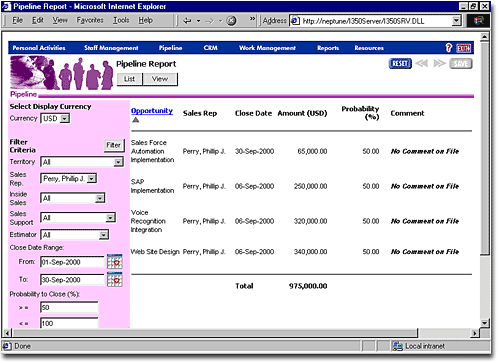Expand the Currency USD dropdown

(65, 118)
